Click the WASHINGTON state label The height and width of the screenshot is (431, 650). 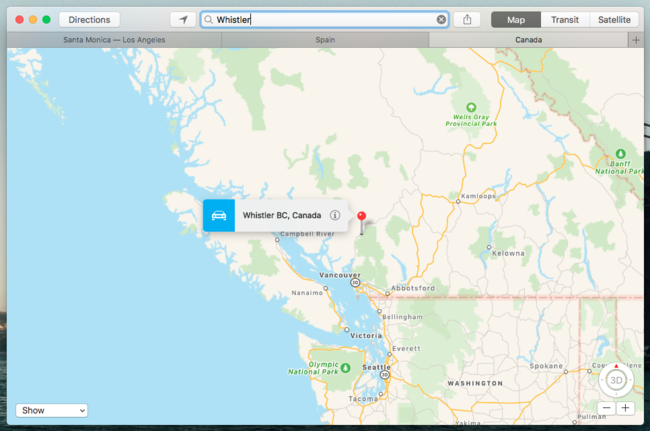coord(475,383)
